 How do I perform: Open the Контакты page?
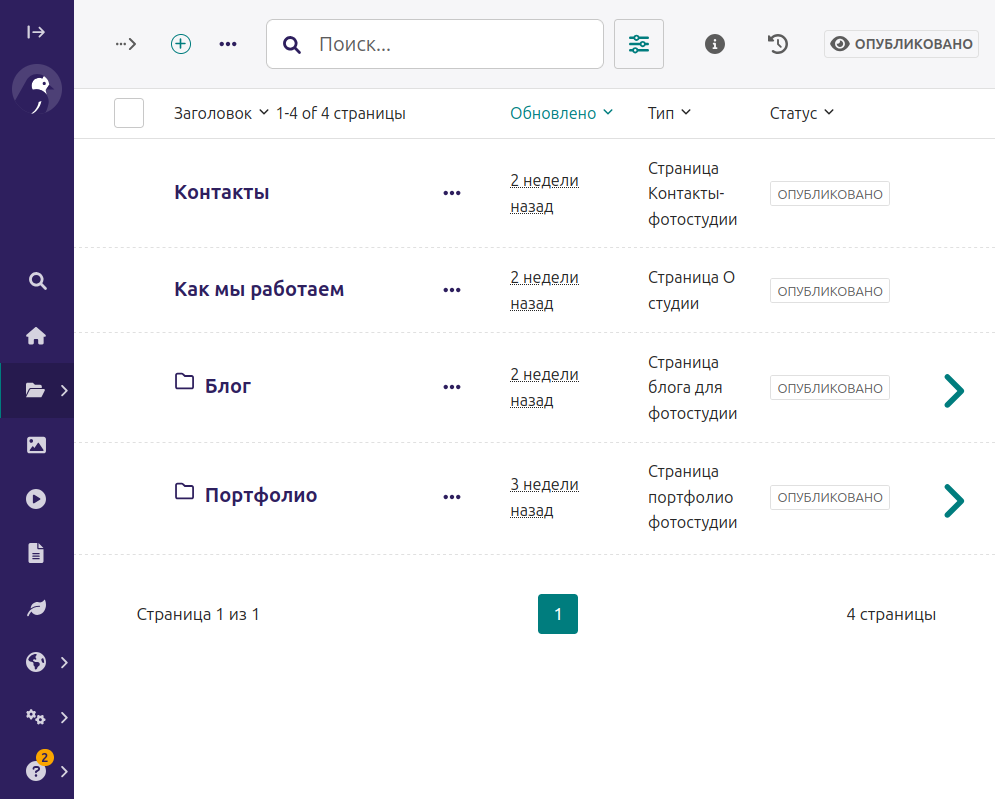tap(221, 192)
